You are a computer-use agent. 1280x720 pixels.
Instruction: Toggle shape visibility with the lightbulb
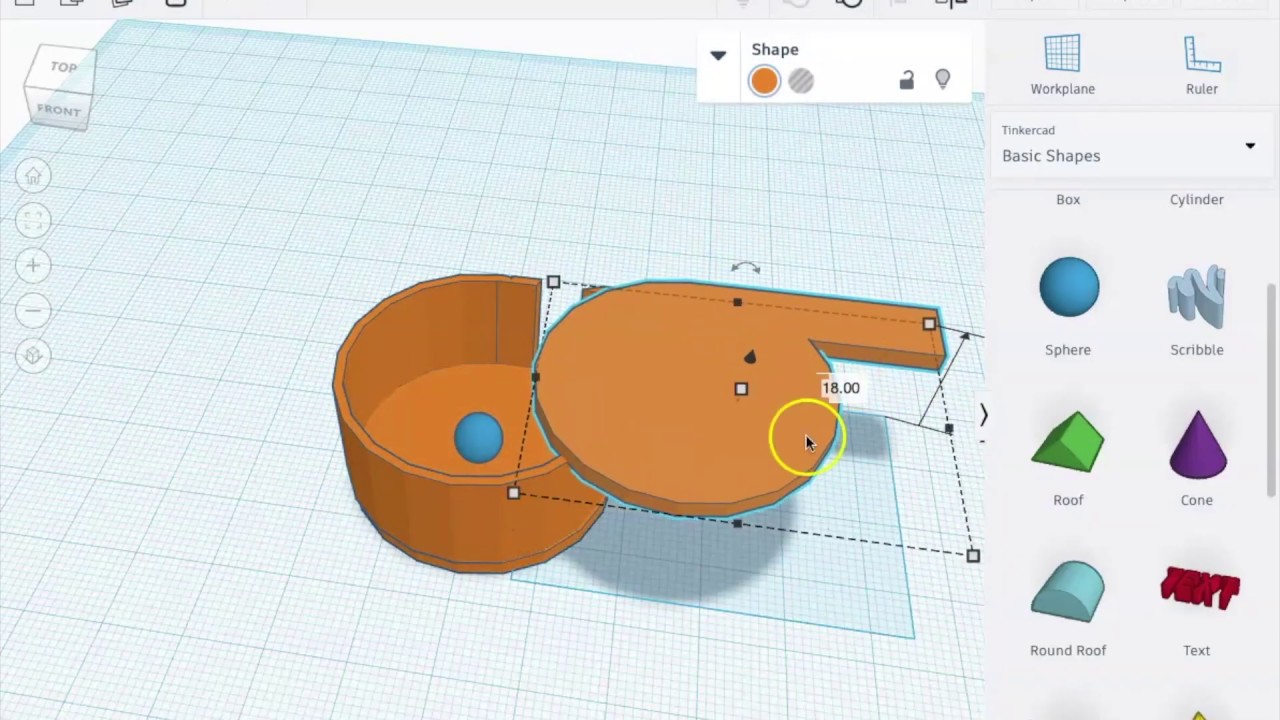(x=942, y=79)
